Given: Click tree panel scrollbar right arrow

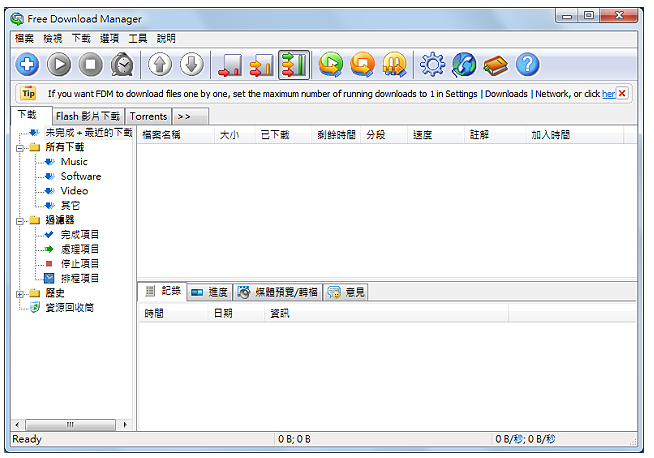Looking at the screenshot, I should 124,425.
